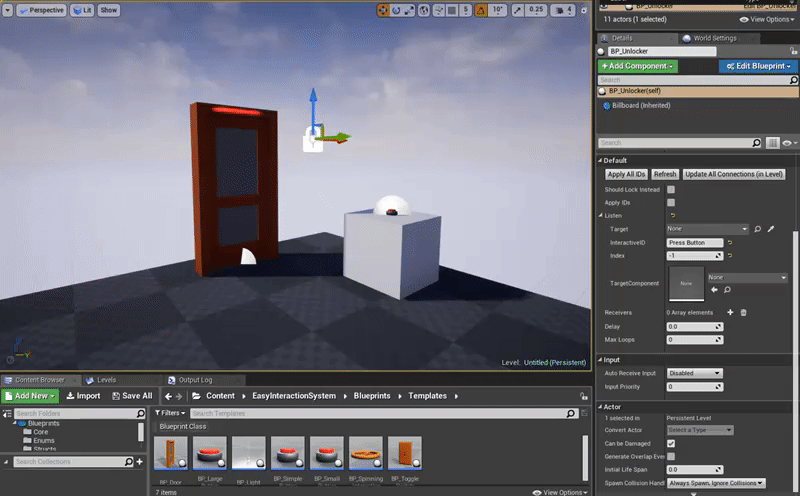The image size is (800, 496).
Task: Click the Add Component button
Action: click(x=638, y=66)
